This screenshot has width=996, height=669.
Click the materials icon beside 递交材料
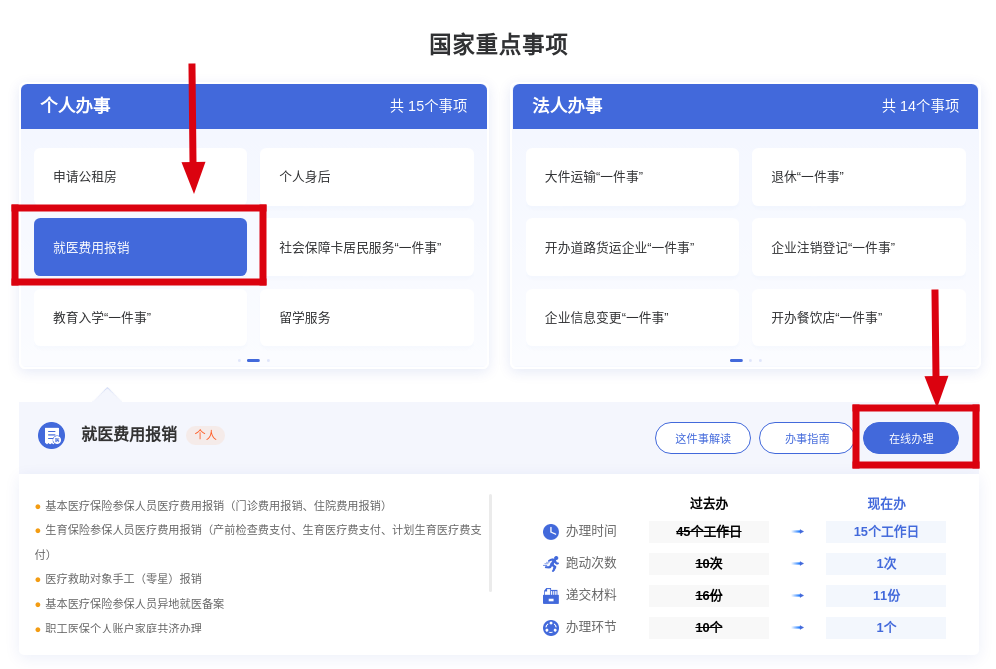pos(551,596)
